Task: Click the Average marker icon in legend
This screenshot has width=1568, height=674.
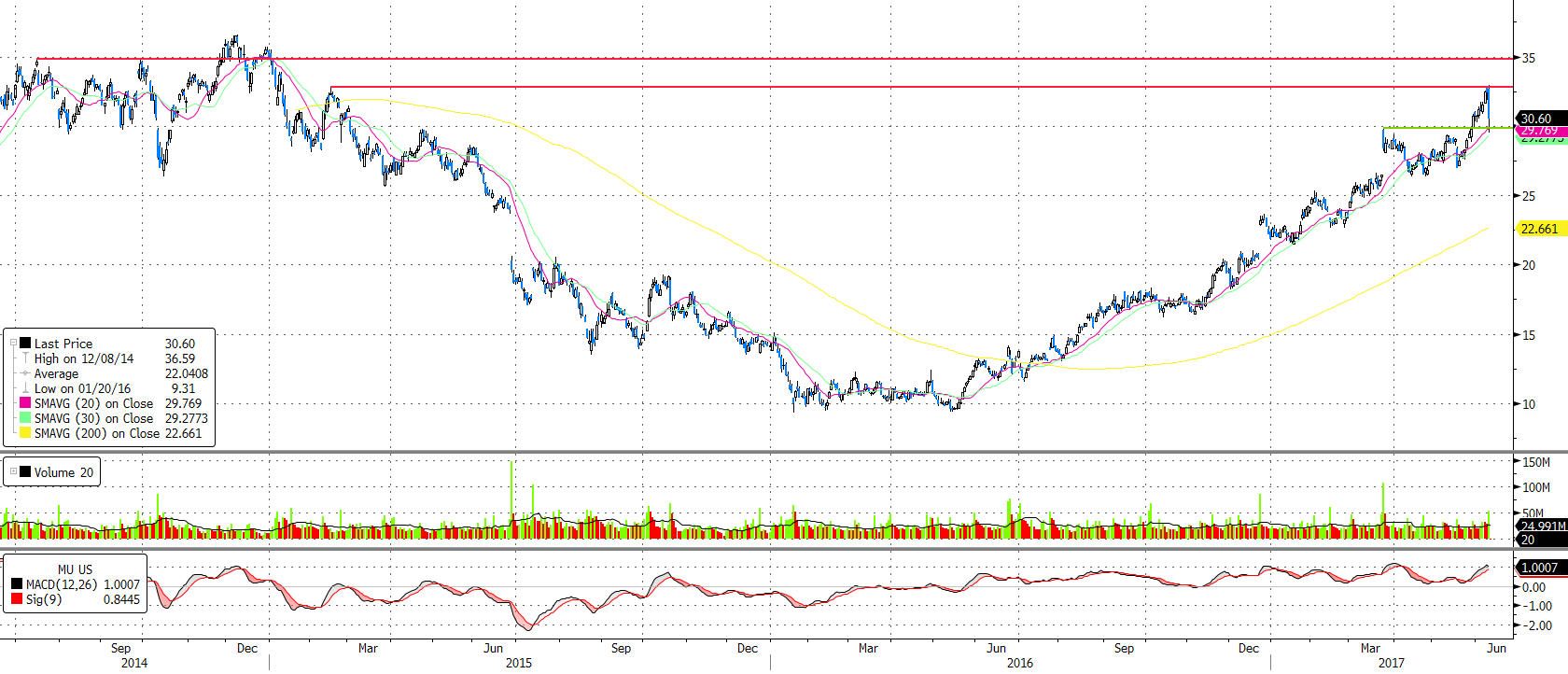Action: pos(25,372)
